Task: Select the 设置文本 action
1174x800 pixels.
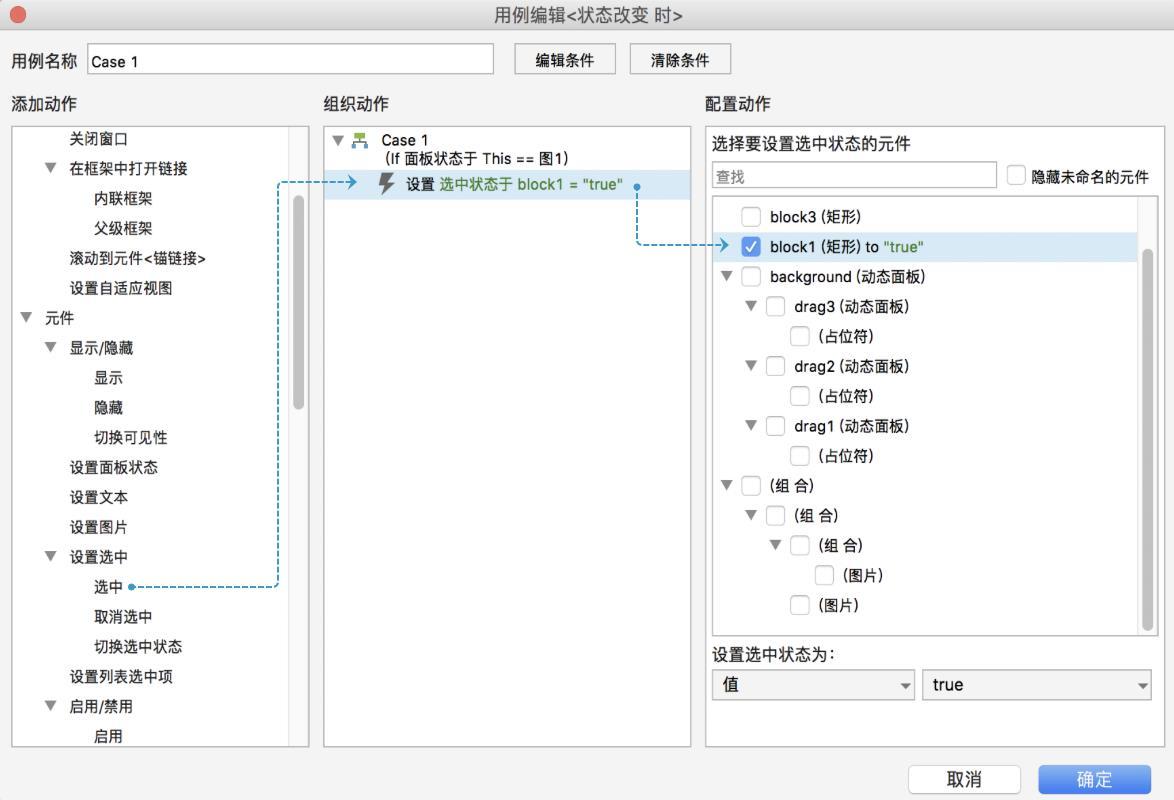Action: pos(98,497)
